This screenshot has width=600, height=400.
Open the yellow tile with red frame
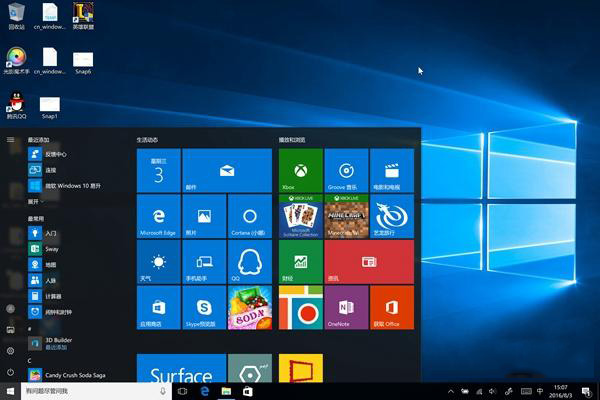[301, 368]
